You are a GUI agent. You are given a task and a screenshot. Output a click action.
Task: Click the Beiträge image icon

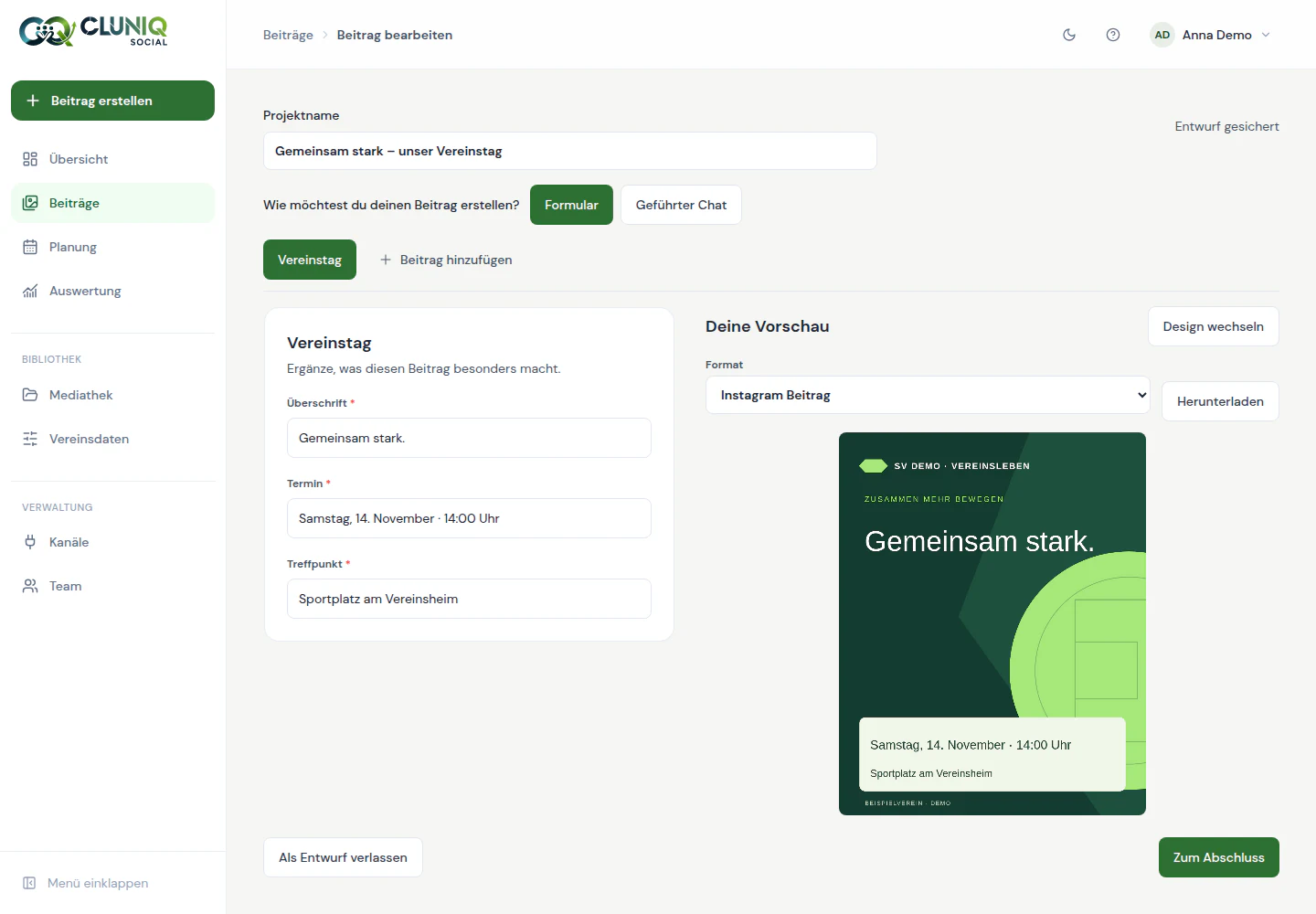[30, 203]
